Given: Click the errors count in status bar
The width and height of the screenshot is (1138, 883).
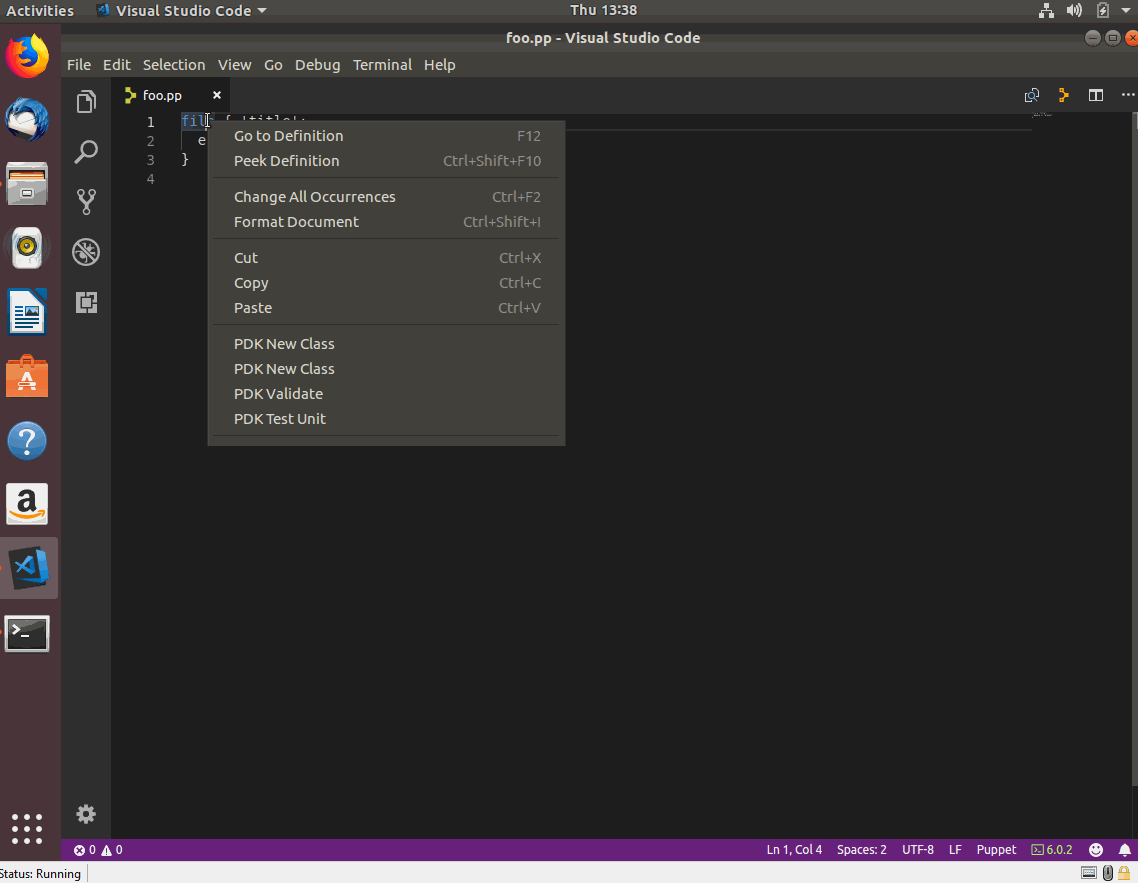Looking at the screenshot, I should click(84, 850).
